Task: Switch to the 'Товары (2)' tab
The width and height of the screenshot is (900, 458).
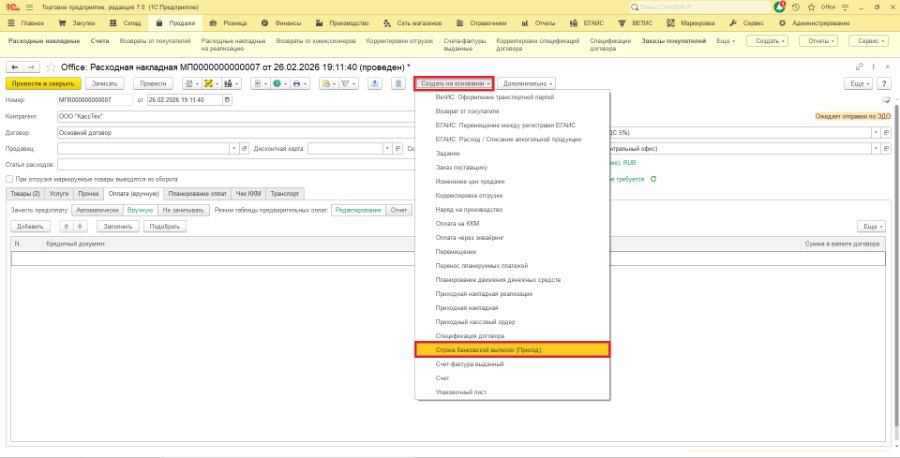Action: point(25,194)
